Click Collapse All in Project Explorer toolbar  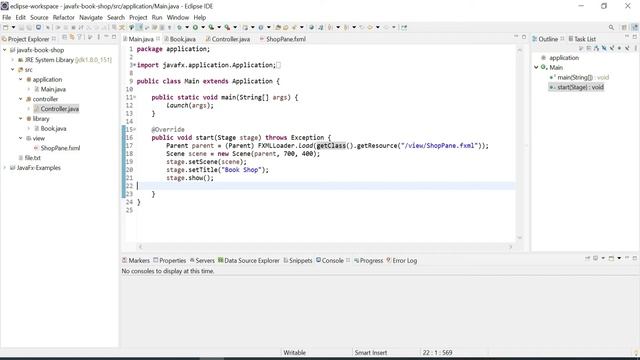pyautogui.click(x=64, y=38)
